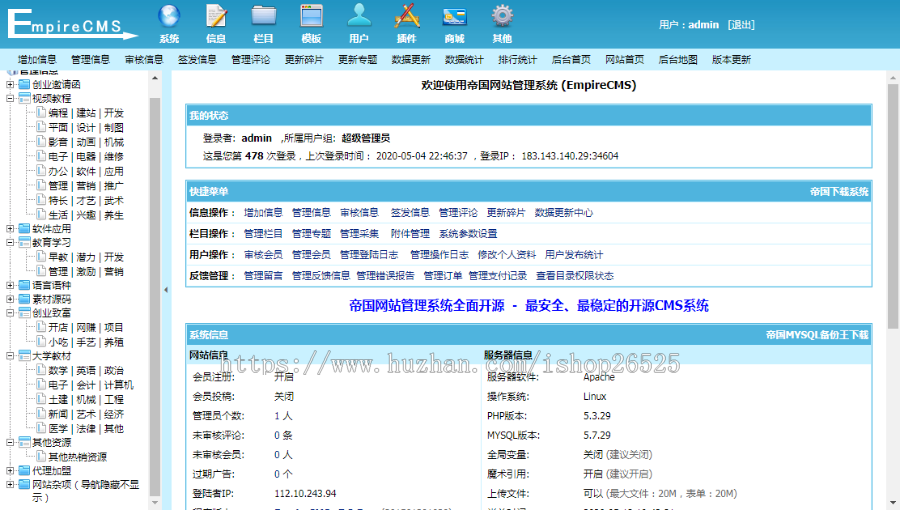
Task: Click the 插件 plugin icon
Action: [406, 17]
